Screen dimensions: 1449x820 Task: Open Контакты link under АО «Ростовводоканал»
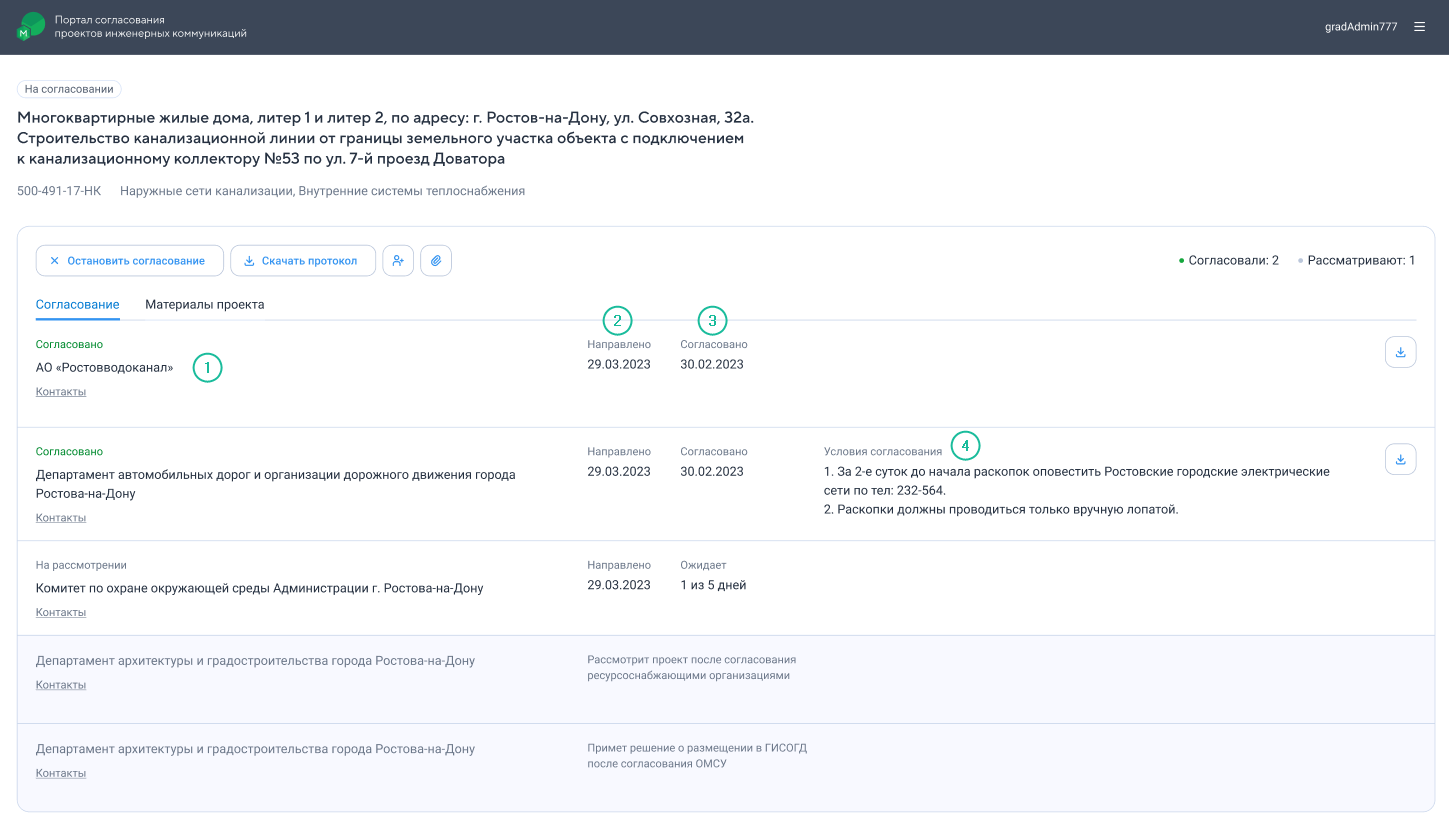[61, 392]
